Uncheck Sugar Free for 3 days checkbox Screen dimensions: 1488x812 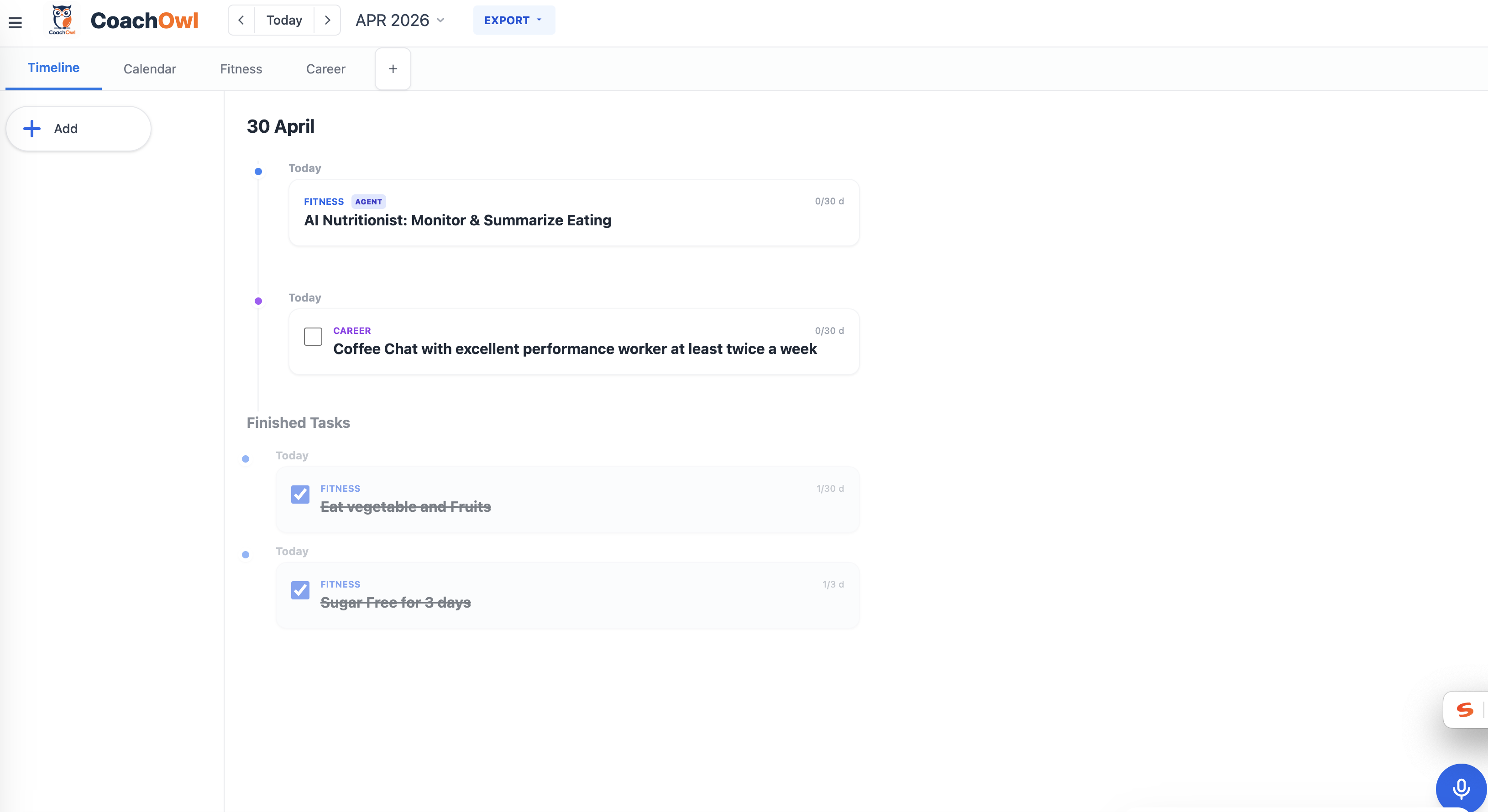(x=300, y=590)
